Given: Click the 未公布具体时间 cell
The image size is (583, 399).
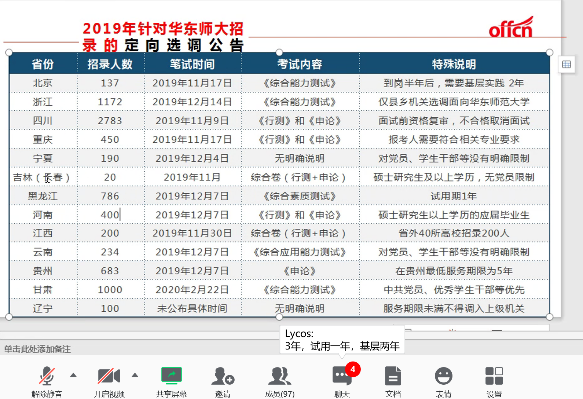Looking at the screenshot, I should (x=192, y=308).
